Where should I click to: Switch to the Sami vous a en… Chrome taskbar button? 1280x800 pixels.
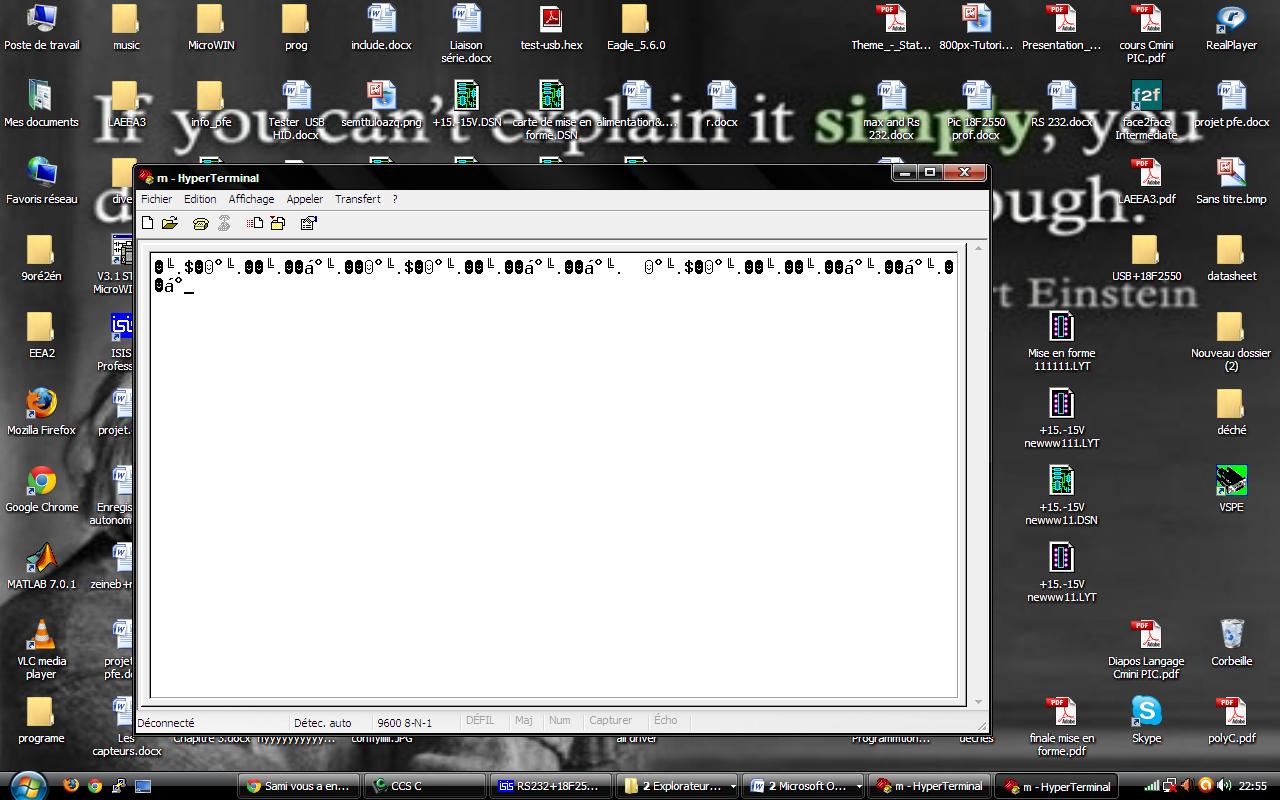298,786
